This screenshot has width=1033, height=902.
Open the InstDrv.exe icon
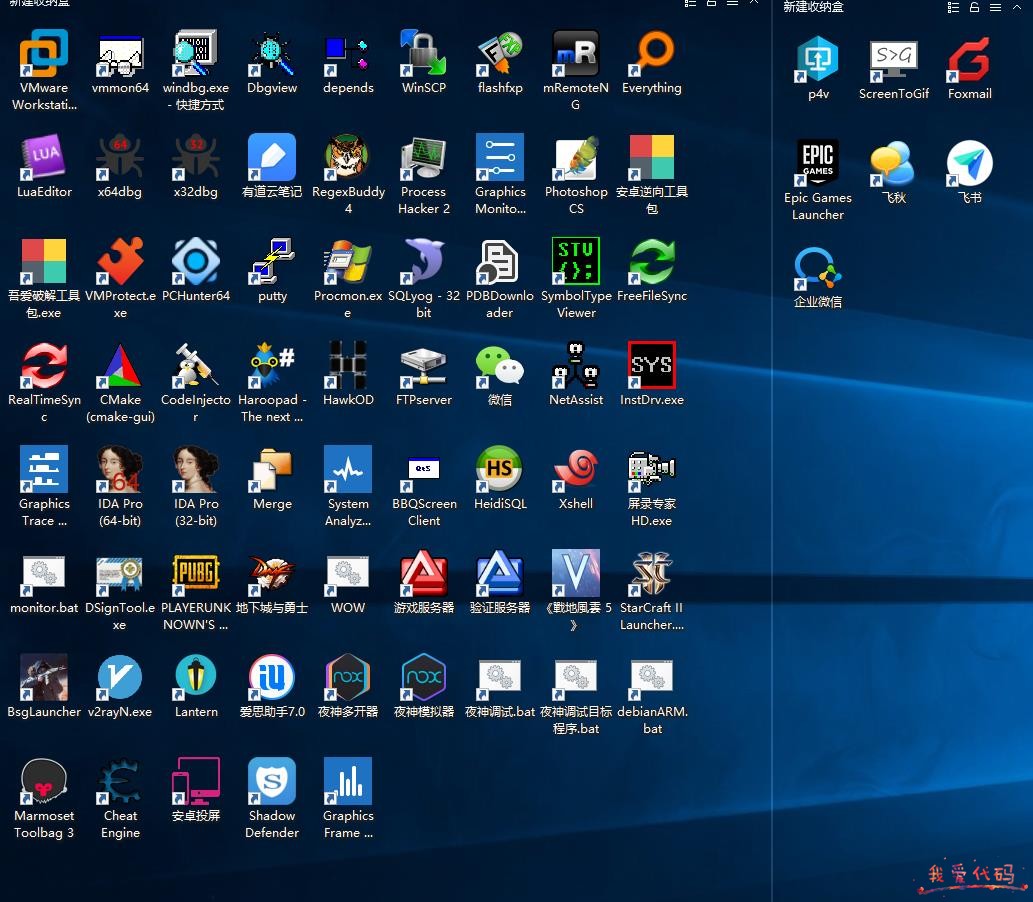pyautogui.click(x=652, y=365)
